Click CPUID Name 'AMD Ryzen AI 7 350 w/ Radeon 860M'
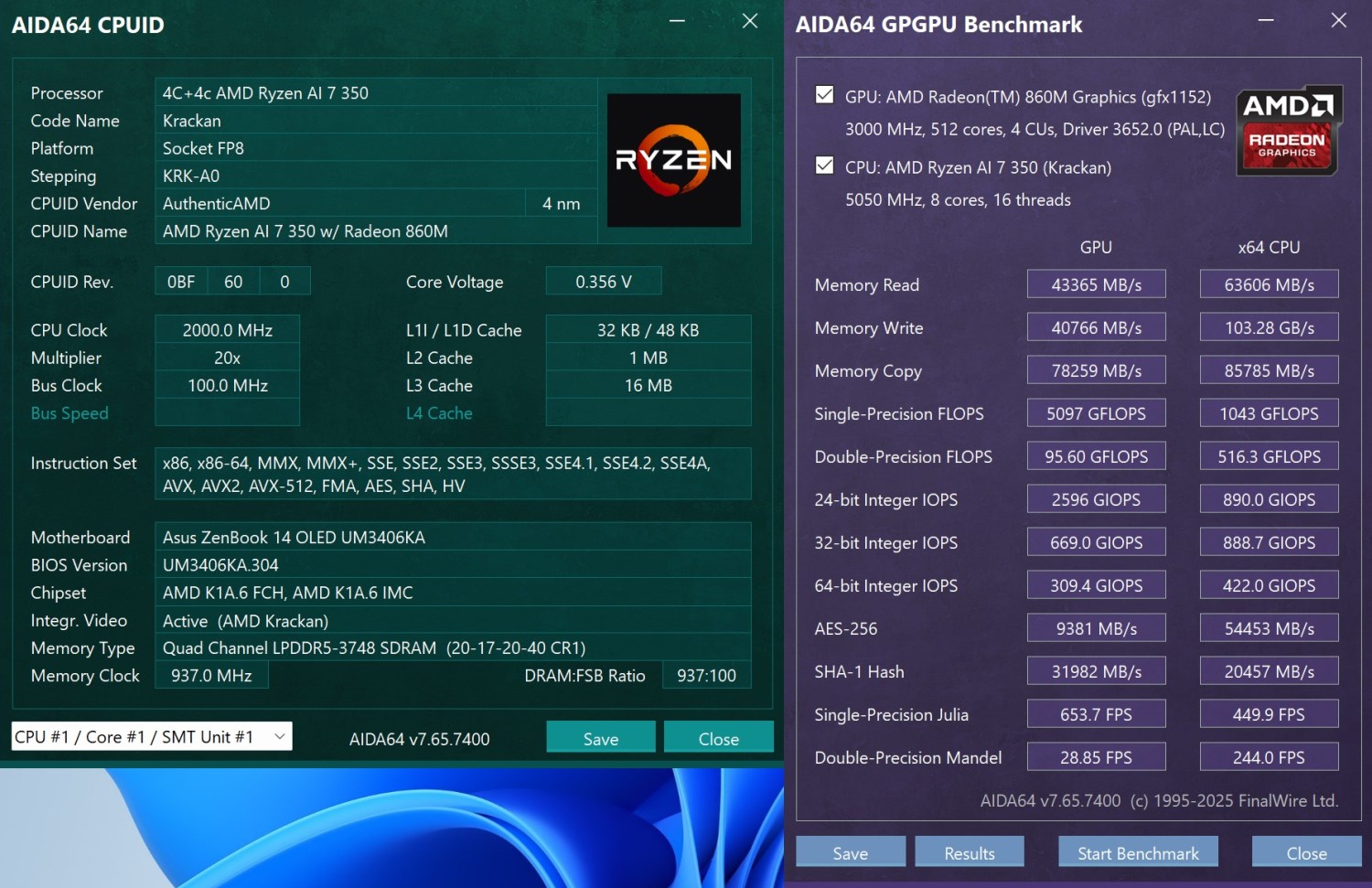Screen dimensions: 1372x888 pyautogui.click(x=376, y=231)
